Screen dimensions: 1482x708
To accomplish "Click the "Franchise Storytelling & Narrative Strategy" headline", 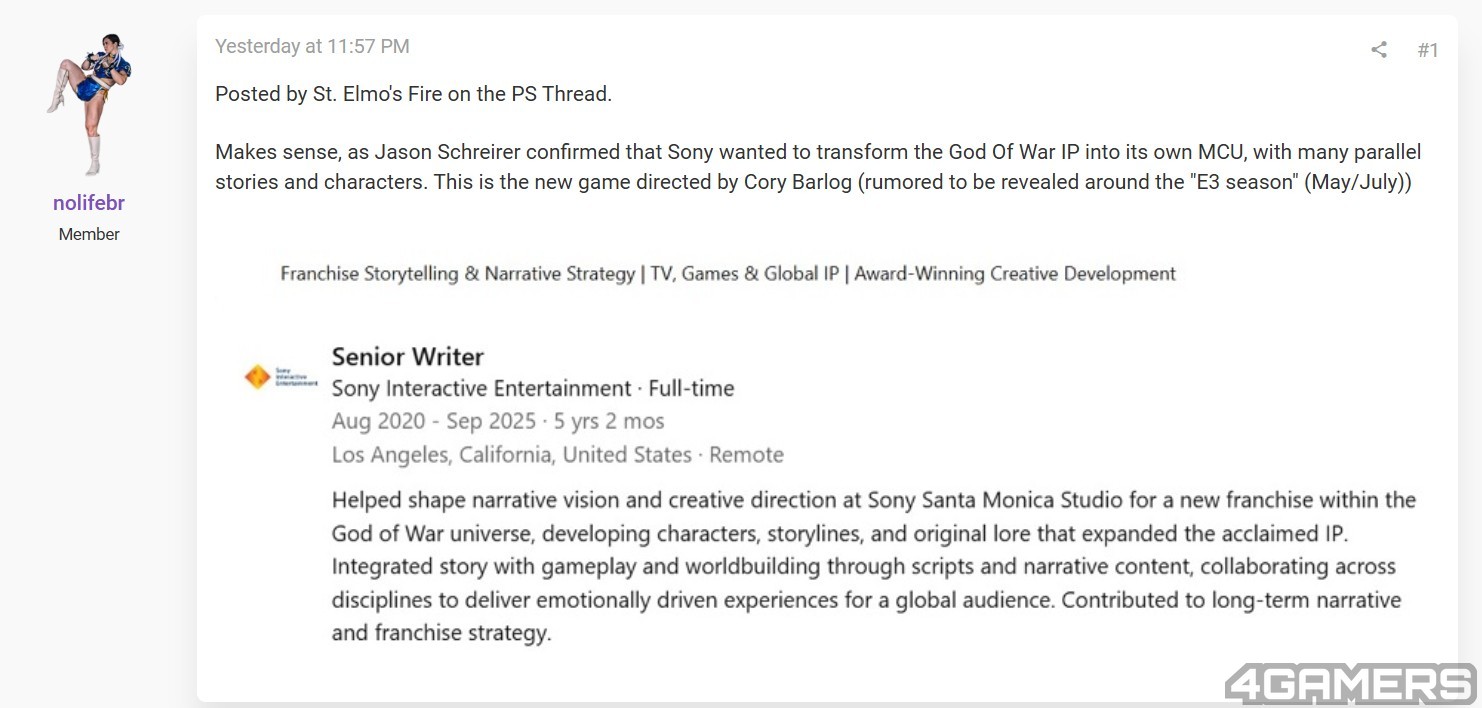I will click(x=458, y=273).
